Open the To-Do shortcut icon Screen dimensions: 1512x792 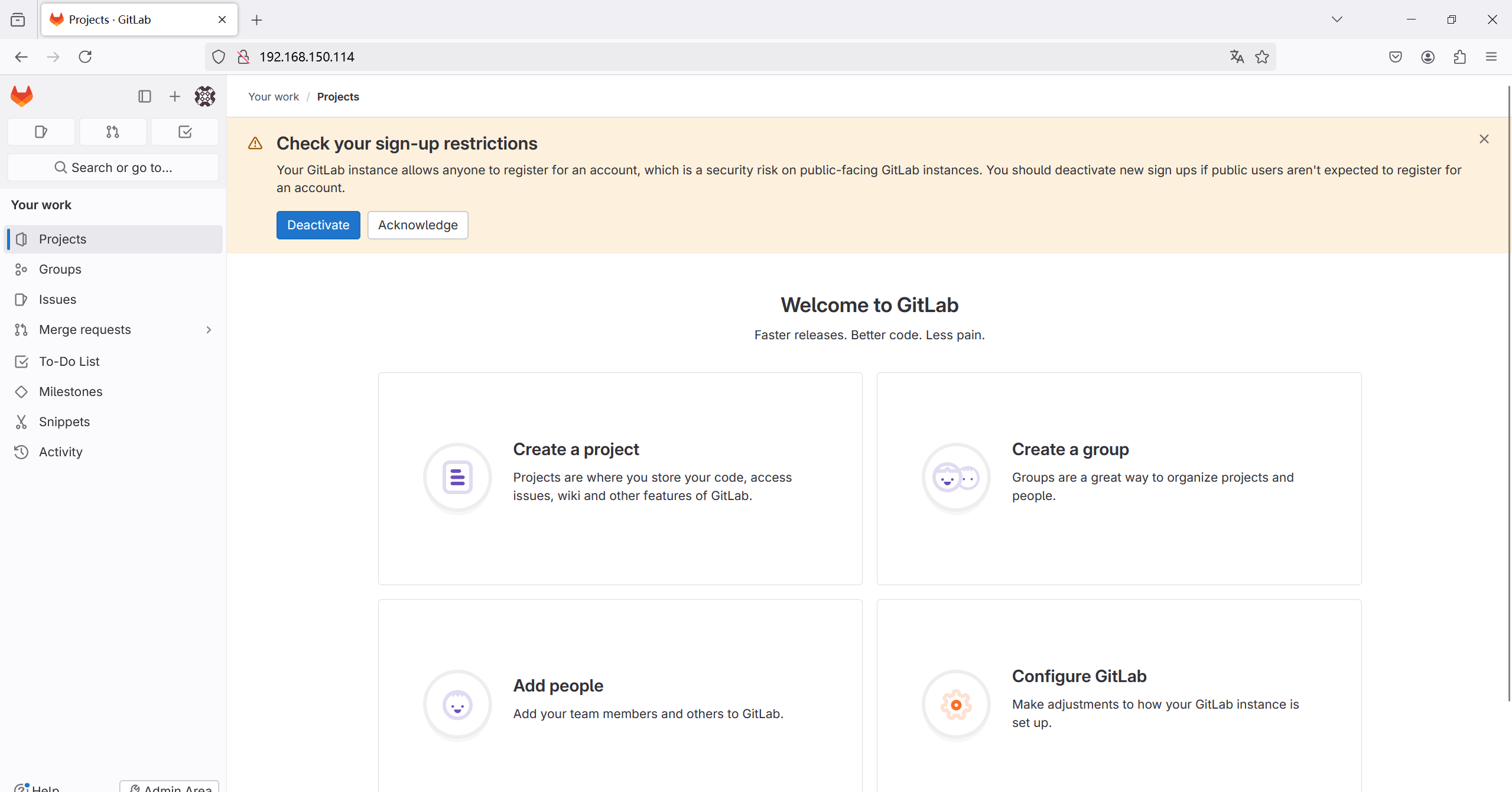click(185, 132)
